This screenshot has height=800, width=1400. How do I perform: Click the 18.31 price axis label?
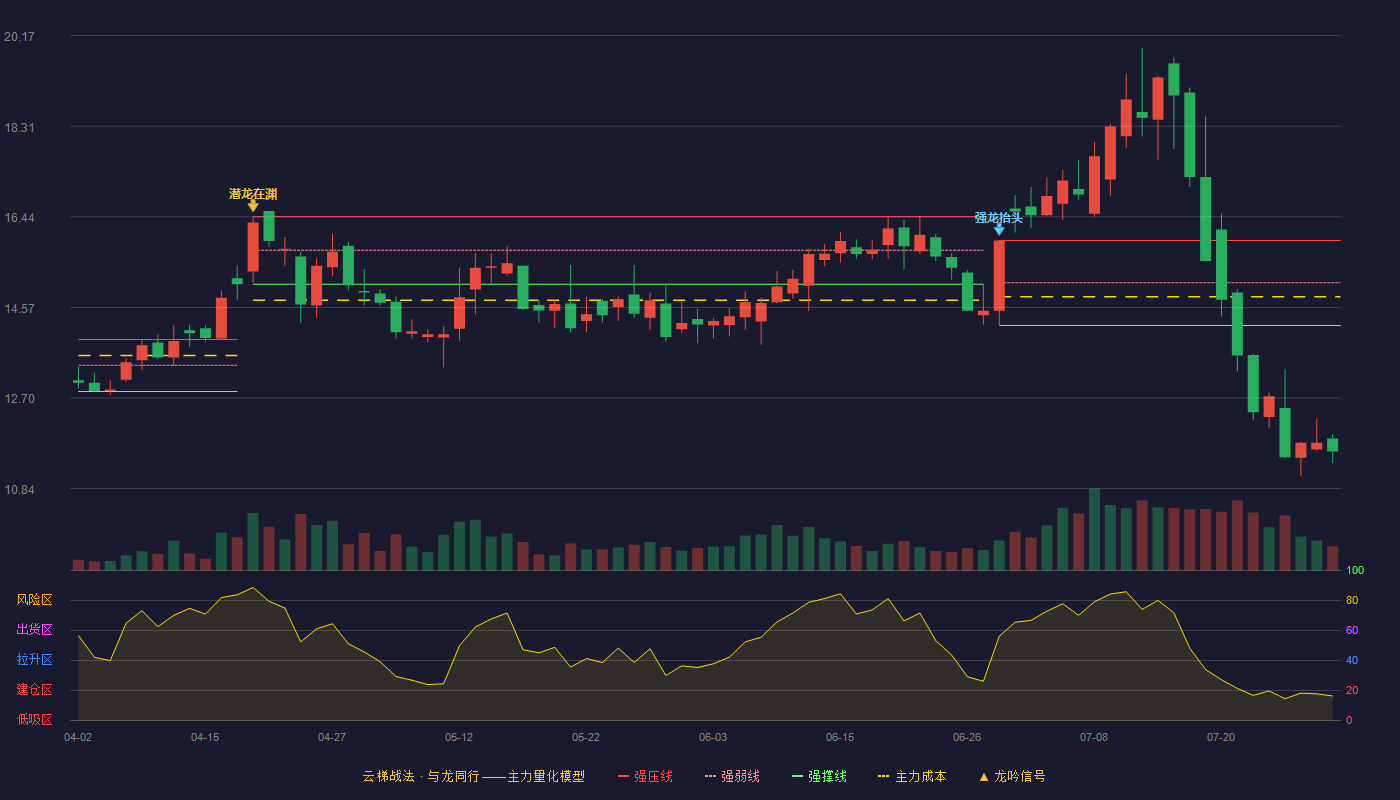click(19, 128)
